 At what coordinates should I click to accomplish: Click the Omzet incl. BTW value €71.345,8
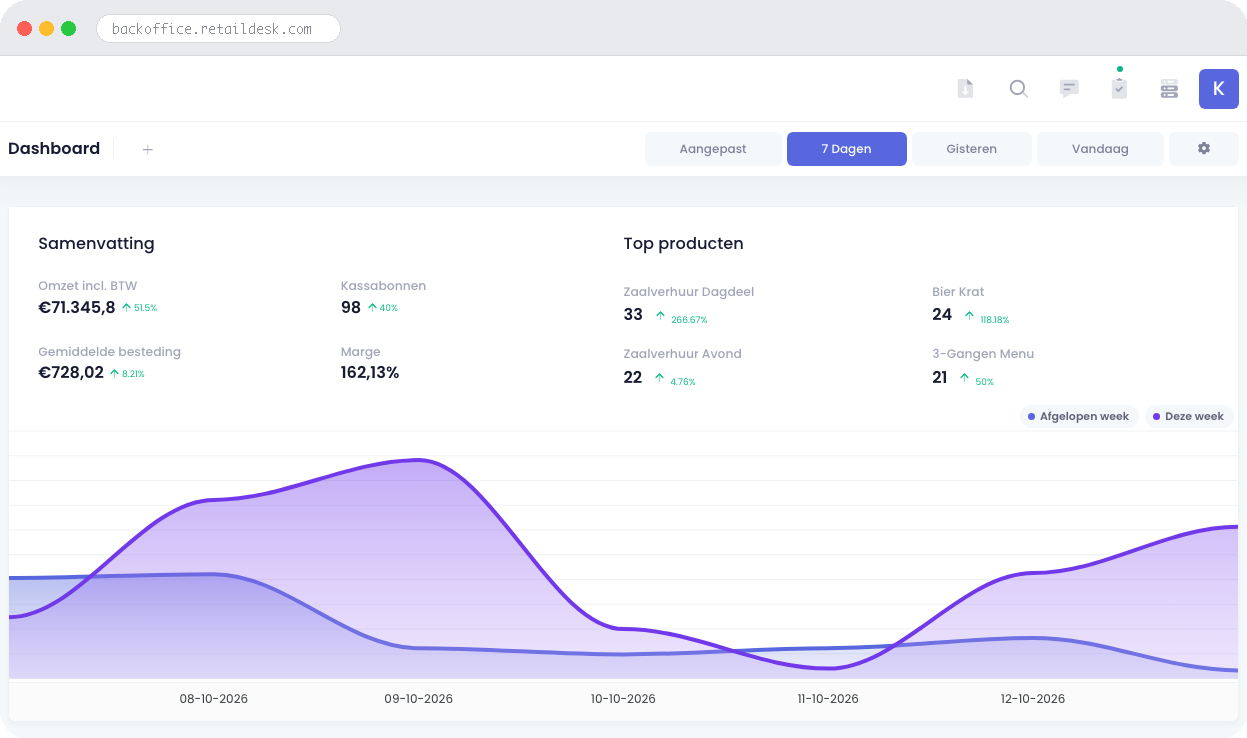[77, 307]
